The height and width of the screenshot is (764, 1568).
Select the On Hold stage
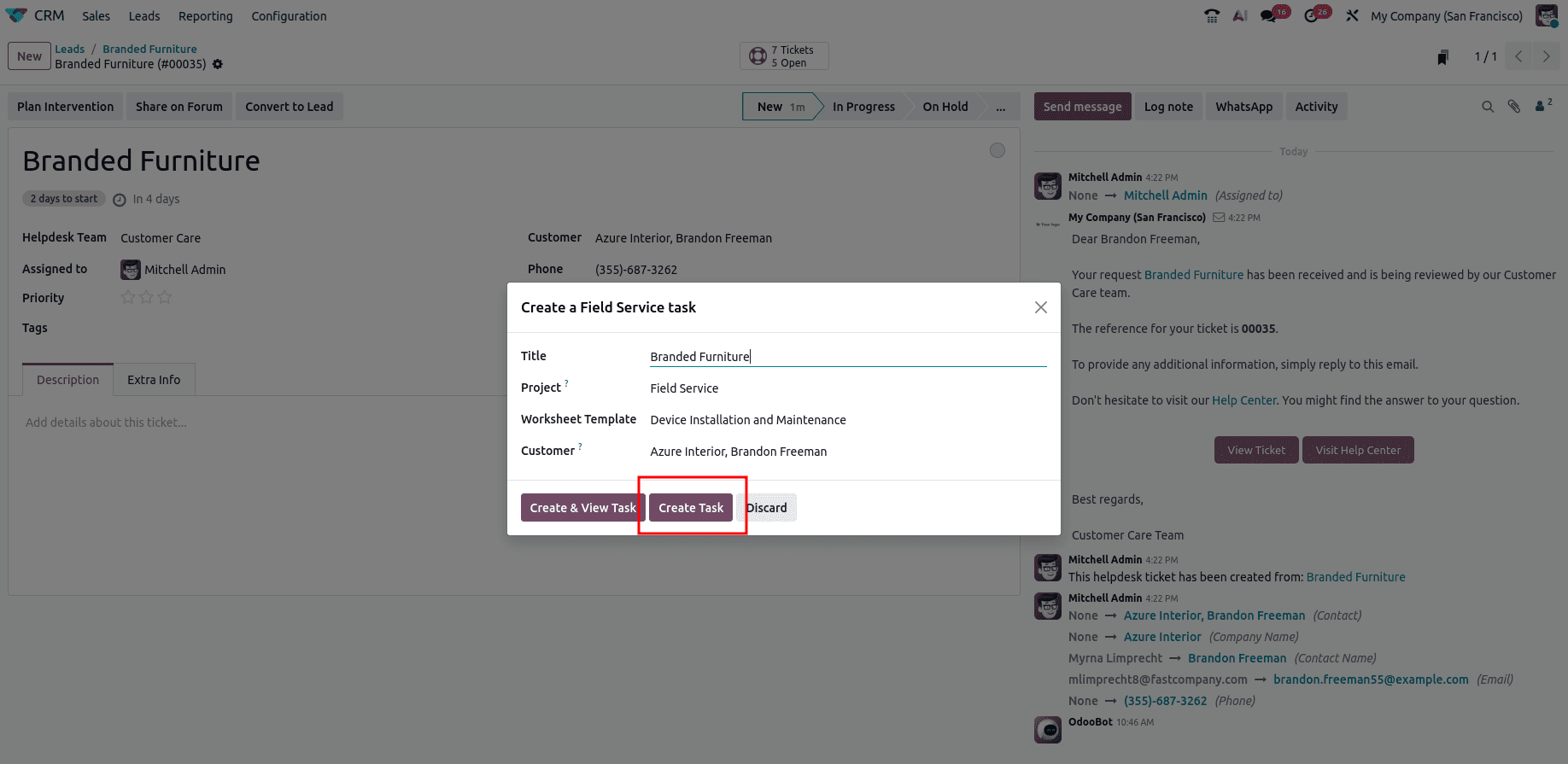[x=945, y=107]
